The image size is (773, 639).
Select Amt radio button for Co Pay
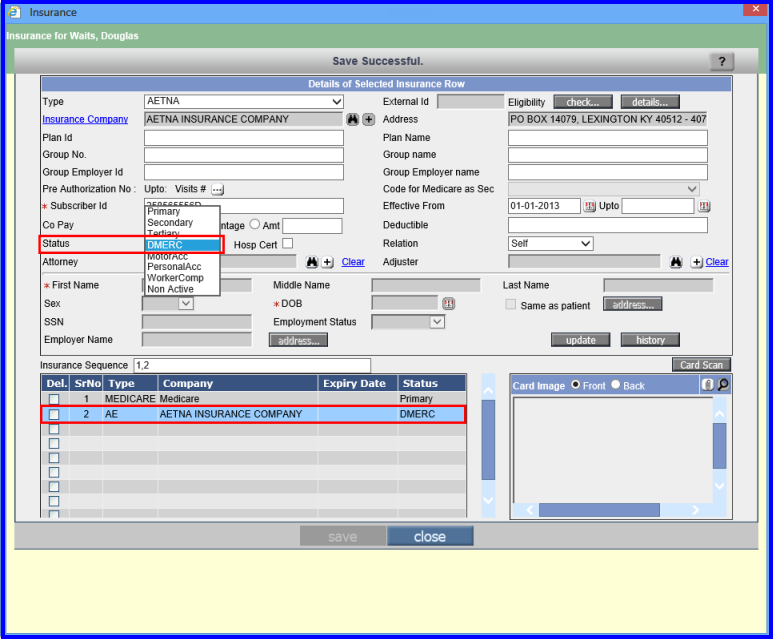[255, 224]
